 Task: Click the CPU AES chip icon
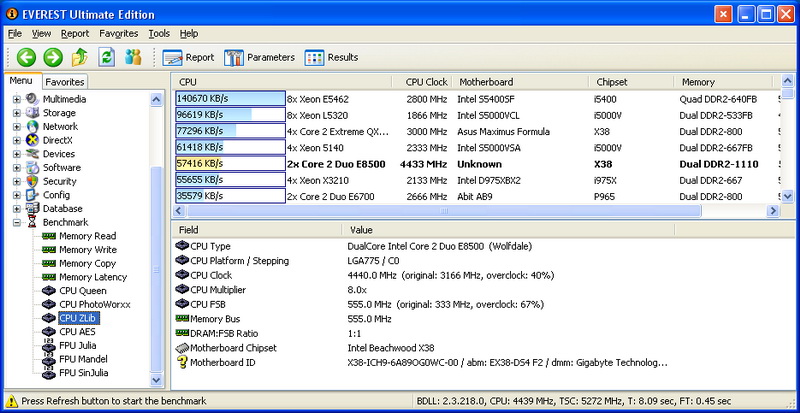(x=49, y=332)
